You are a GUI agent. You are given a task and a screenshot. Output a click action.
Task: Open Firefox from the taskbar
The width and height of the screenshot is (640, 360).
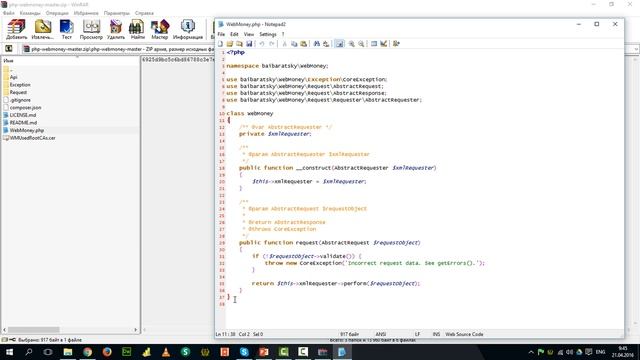click(x=107, y=352)
